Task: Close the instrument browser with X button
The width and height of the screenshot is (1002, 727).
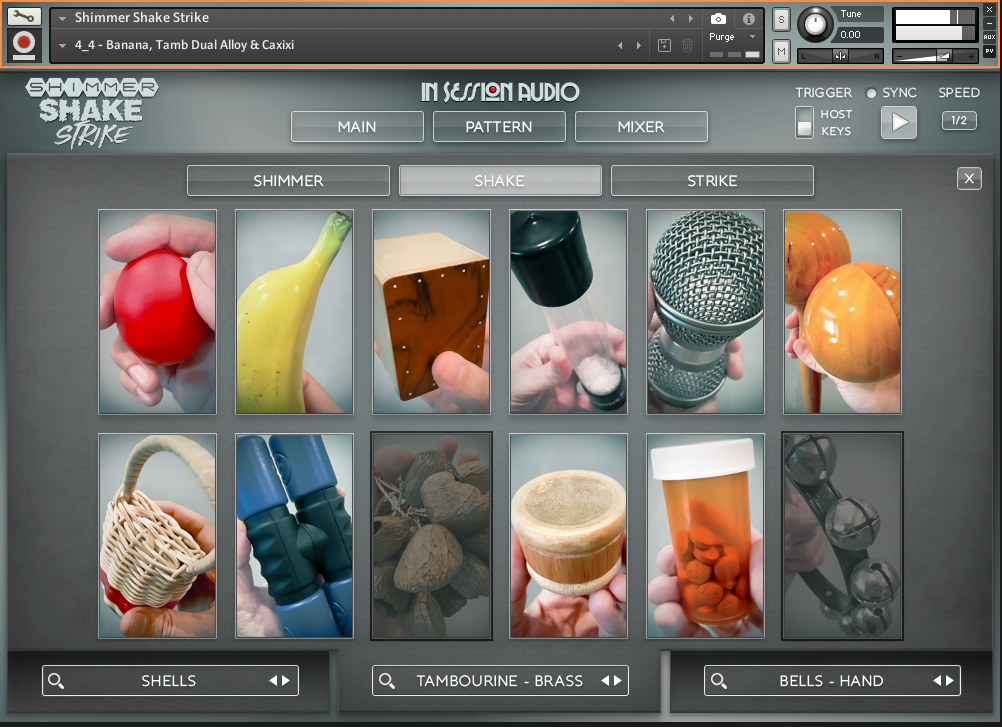Action: (x=969, y=179)
